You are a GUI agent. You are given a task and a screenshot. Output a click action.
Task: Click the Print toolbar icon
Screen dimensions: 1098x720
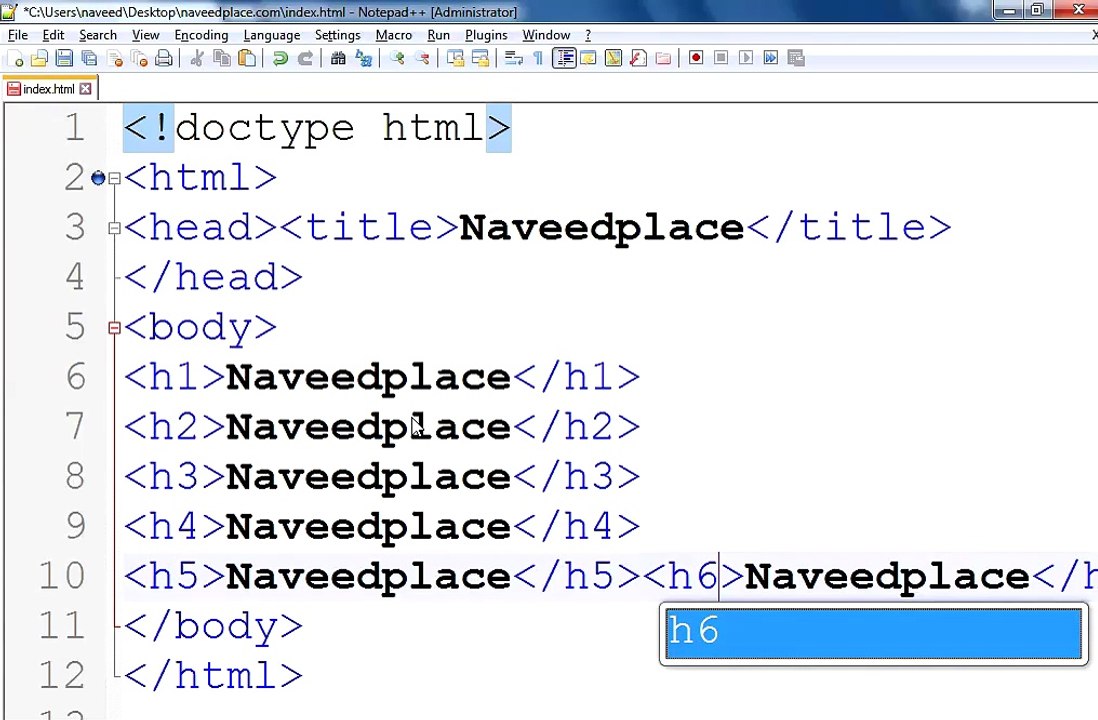click(x=163, y=58)
